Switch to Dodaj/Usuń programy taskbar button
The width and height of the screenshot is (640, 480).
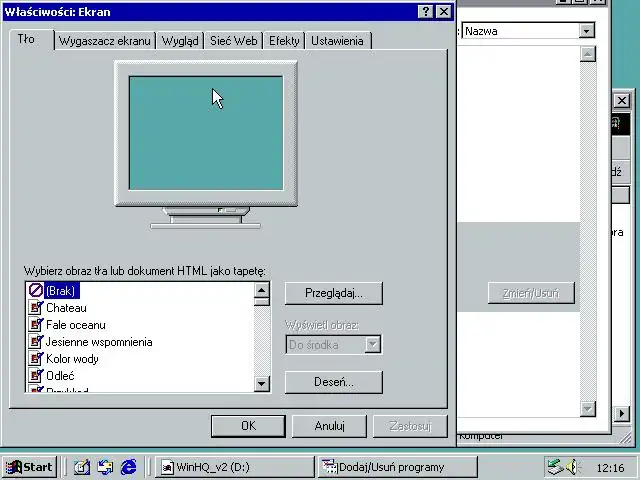pyautogui.click(x=398, y=467)
